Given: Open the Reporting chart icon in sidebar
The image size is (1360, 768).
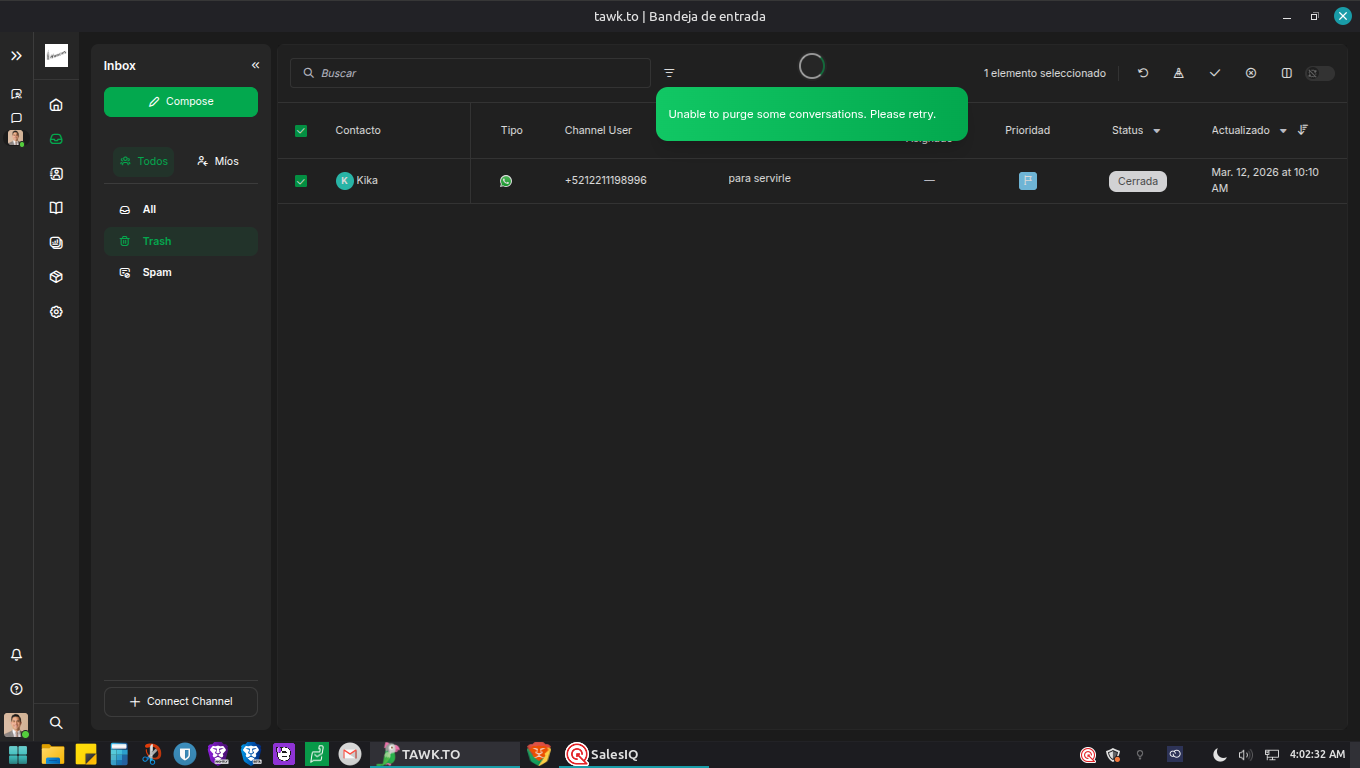Looking at the screenshot, I should 56,243.
